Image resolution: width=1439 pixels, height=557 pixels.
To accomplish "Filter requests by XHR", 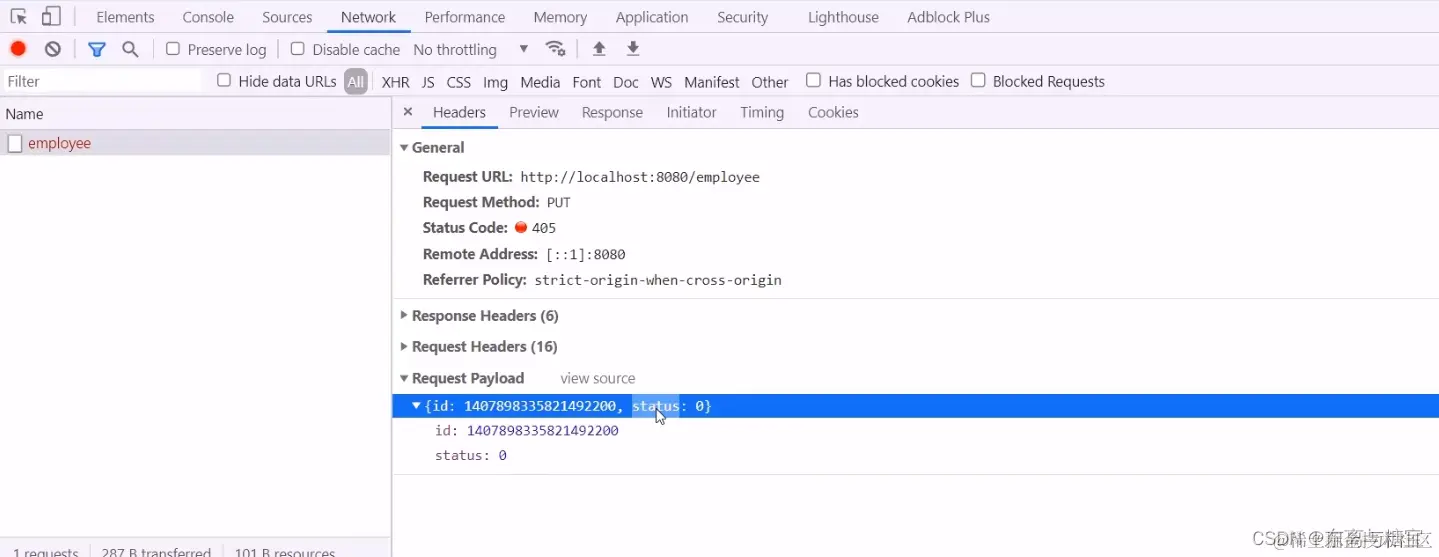I will (395, 82).
